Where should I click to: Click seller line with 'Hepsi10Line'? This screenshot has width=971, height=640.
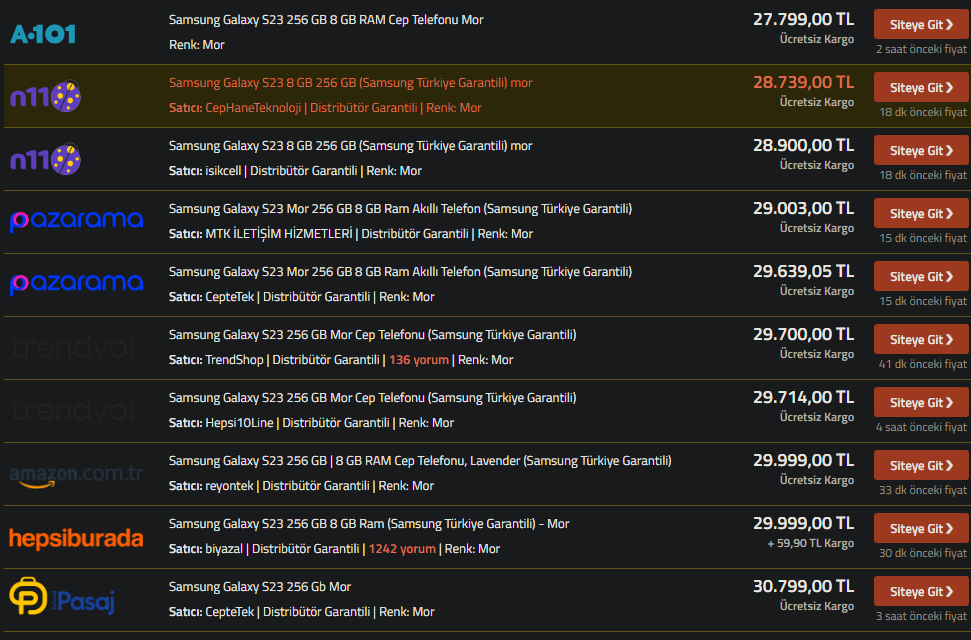tap(311, 423)
